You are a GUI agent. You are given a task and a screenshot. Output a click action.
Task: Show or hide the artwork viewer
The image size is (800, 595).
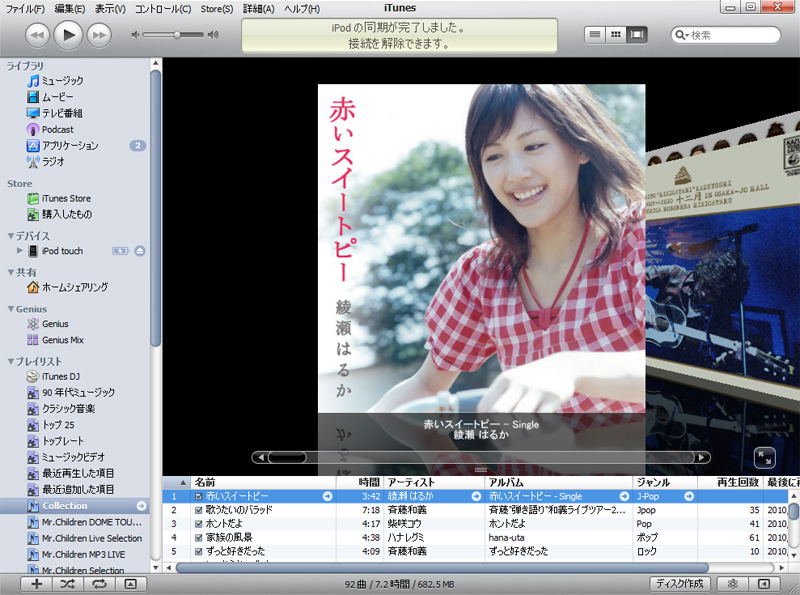(131, 584)
